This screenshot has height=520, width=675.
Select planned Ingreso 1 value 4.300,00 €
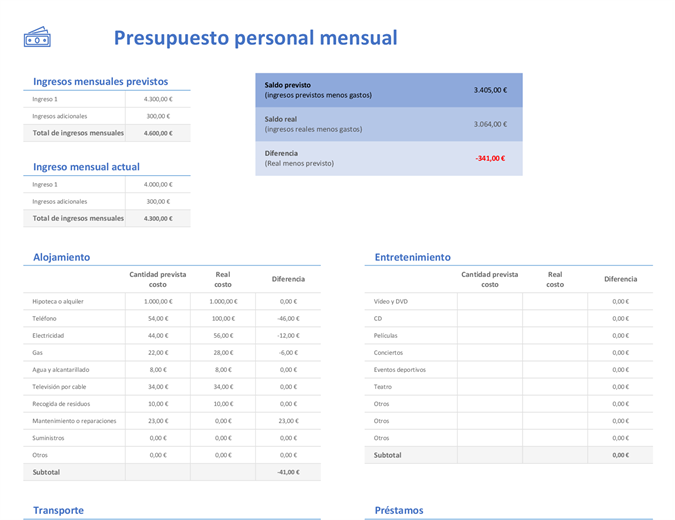click(158, 99)
